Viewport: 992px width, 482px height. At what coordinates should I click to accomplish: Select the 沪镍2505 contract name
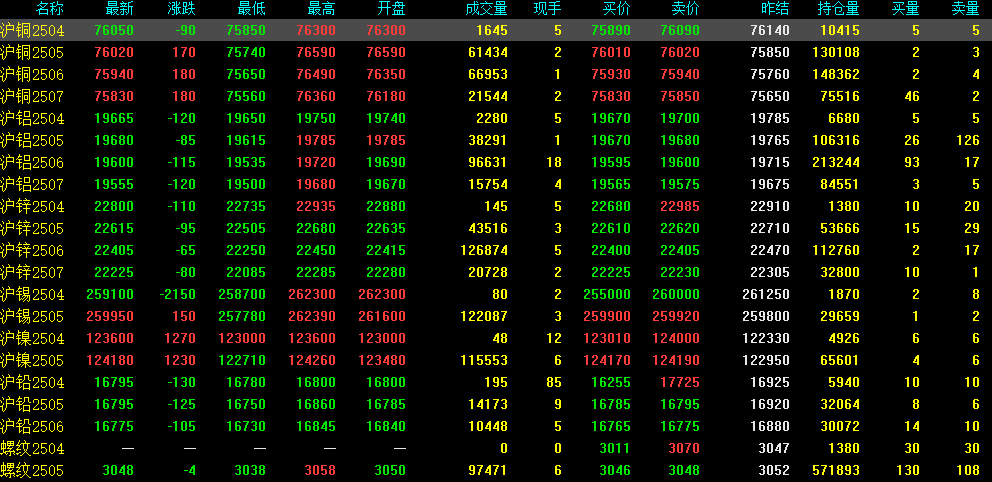tap(32, 361)
